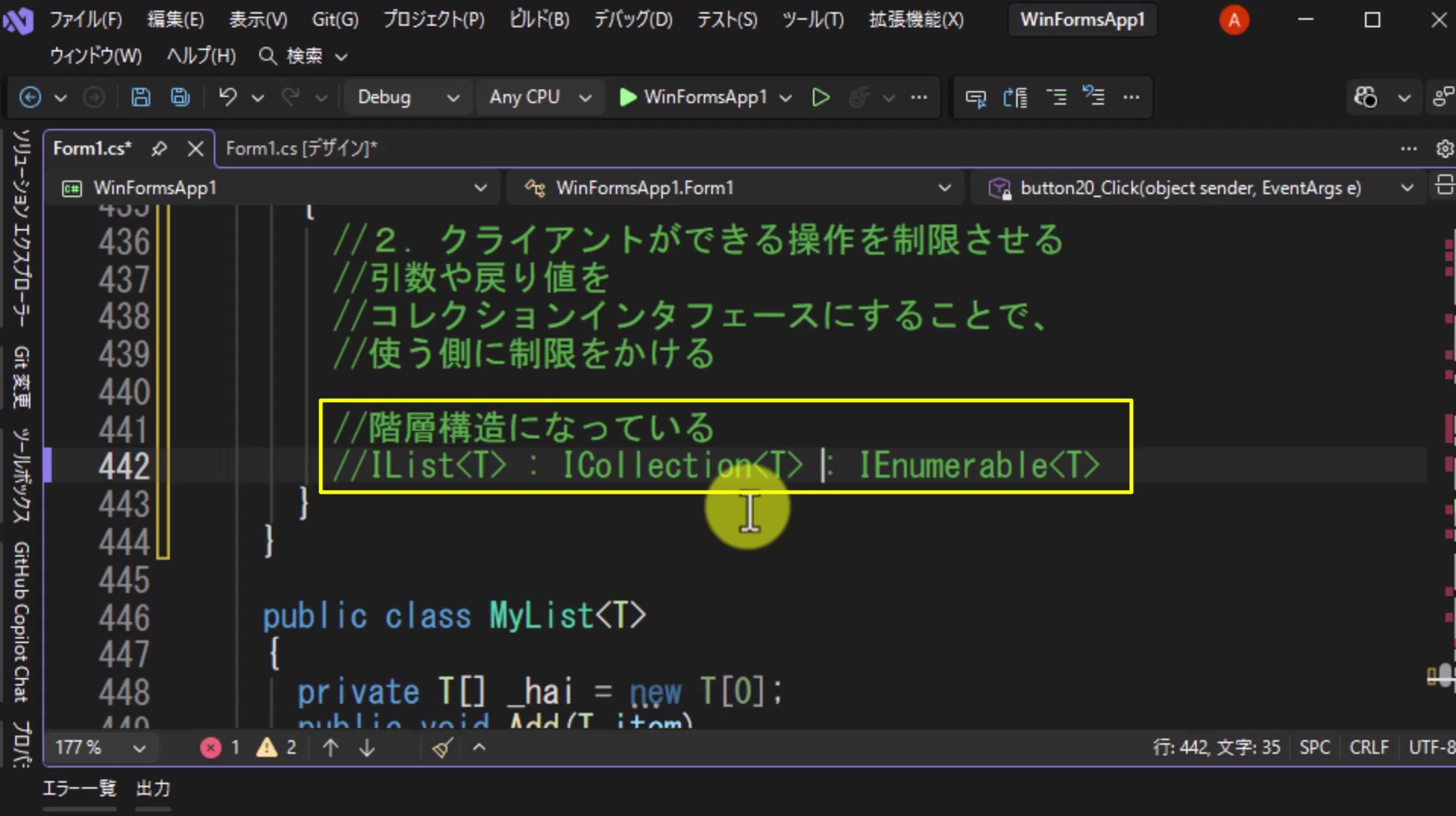Screen dimensions: 1456x816
Task: Save the current file with Save icon
Action: pyautogui.click(x=140, y=97)
